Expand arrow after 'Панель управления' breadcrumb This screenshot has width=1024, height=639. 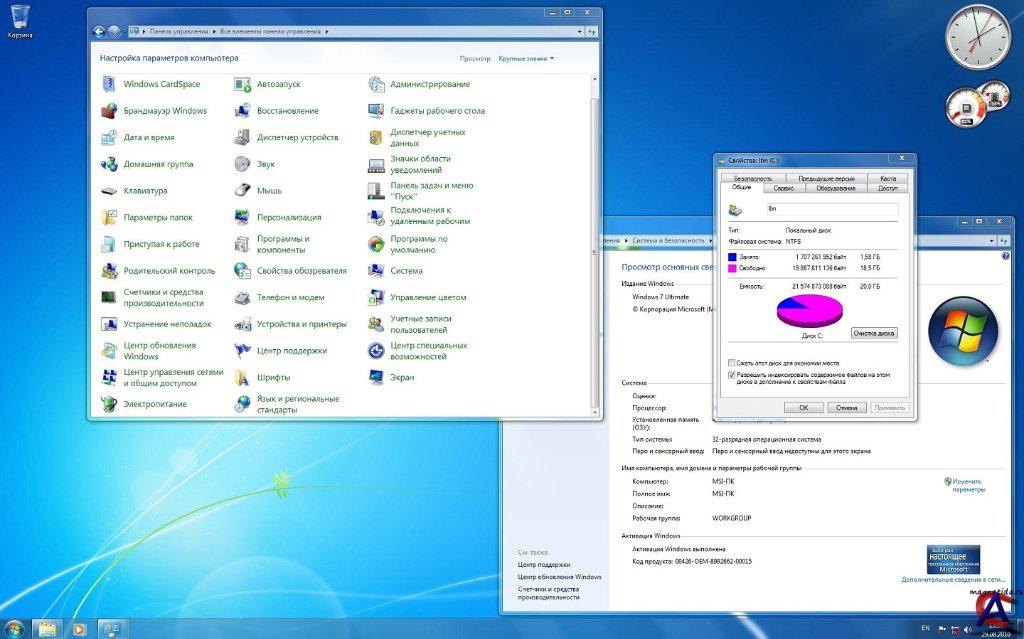214,31
